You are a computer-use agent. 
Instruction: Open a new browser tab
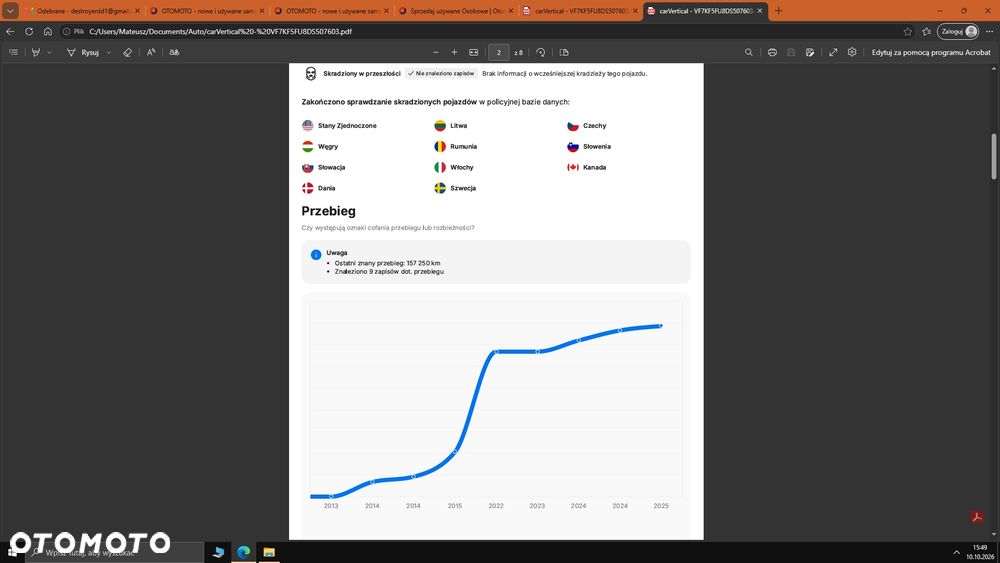[778, 11]
